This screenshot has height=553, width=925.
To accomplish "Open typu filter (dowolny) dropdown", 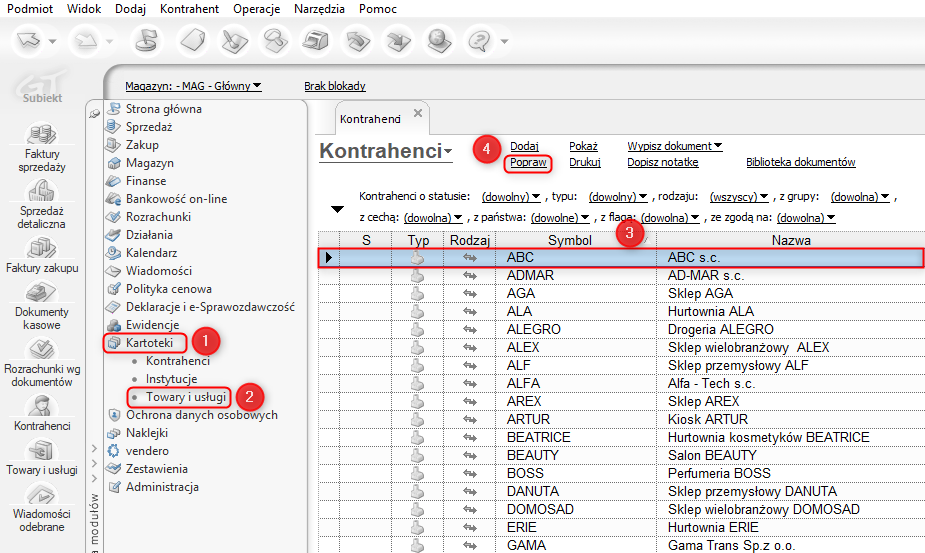I will pyautogui.click(x=618, y=197).
